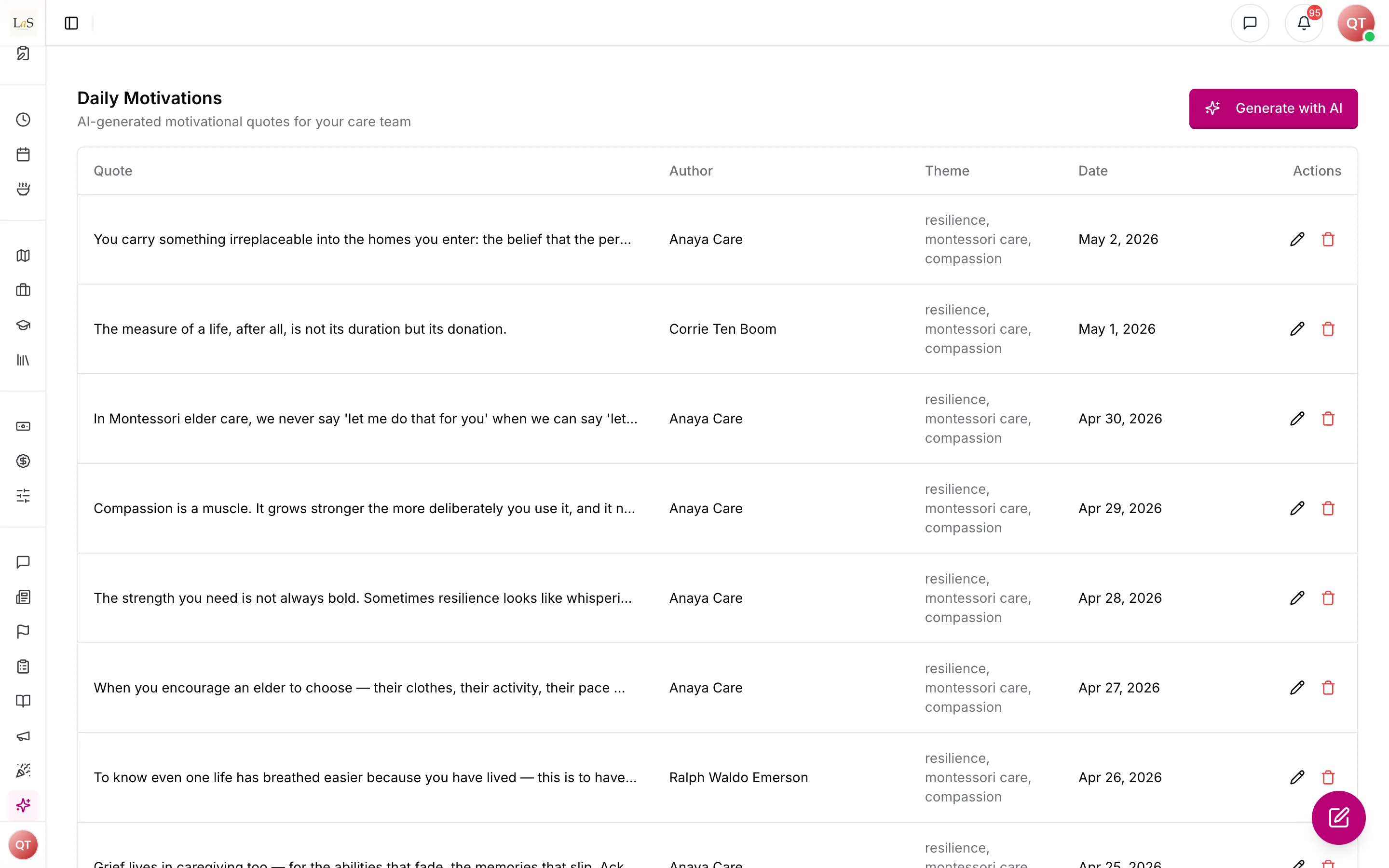Click Generate with AI button
Screen dimensions: 1389x868
1273,108
